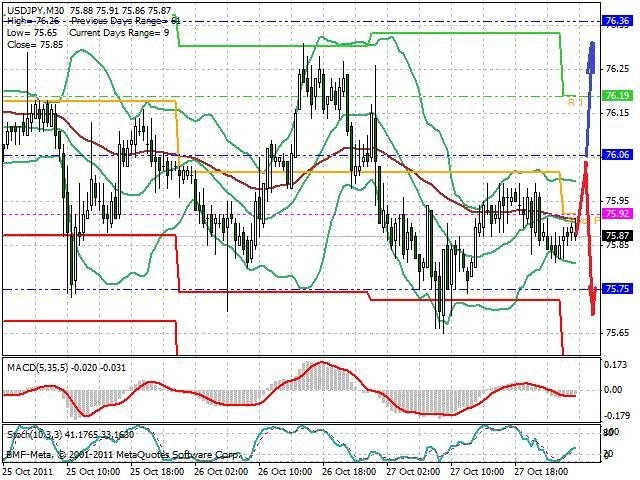Click the red down arrow forecast

click(587, 238)
